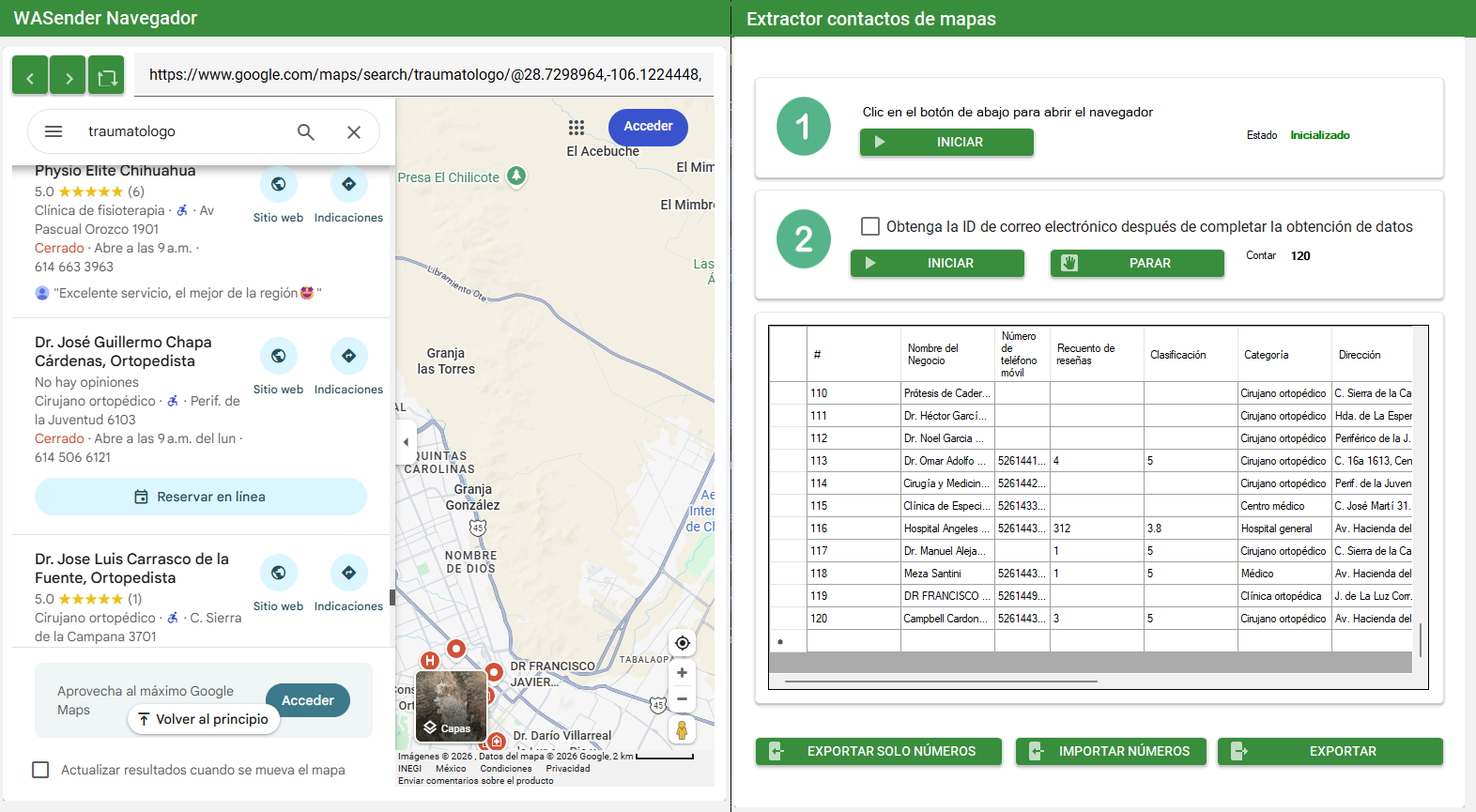
Task: Enable update results when map moves
Action: [40, 770]
